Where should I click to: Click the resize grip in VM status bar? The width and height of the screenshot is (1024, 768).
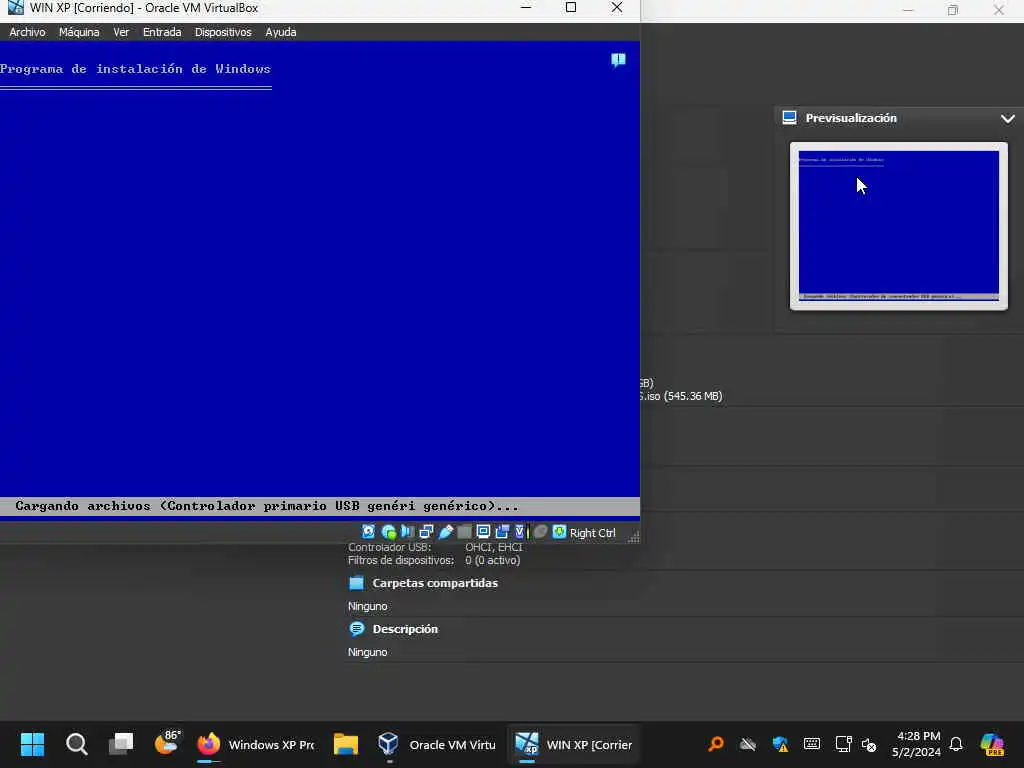tap(633, 536)
